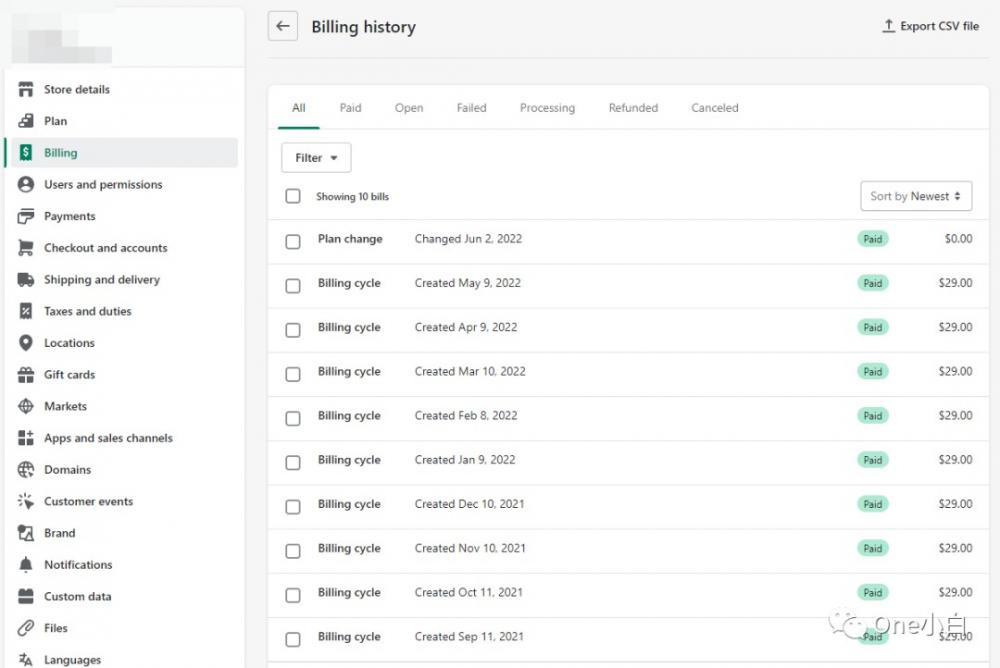
Task: Click the Brand icon in sidebar
Action: coord(26,533)
